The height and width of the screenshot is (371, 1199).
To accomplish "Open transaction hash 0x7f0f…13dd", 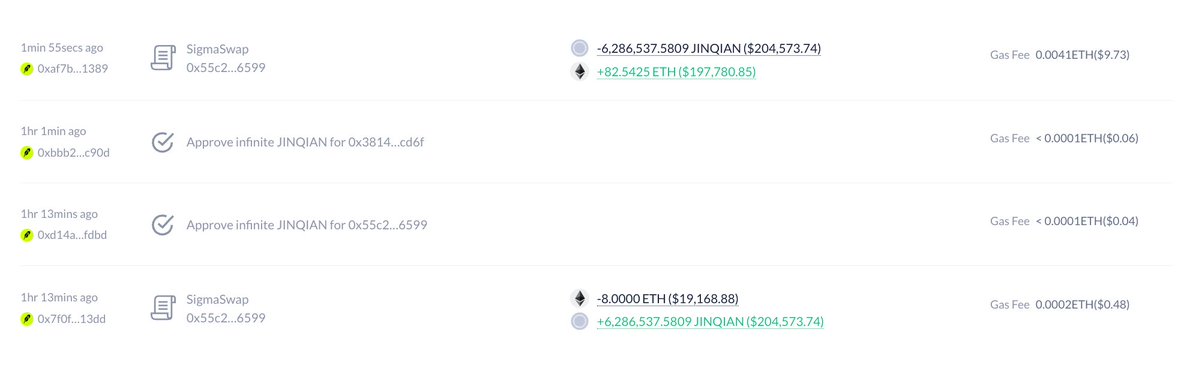I will click(x=72, y=319).
